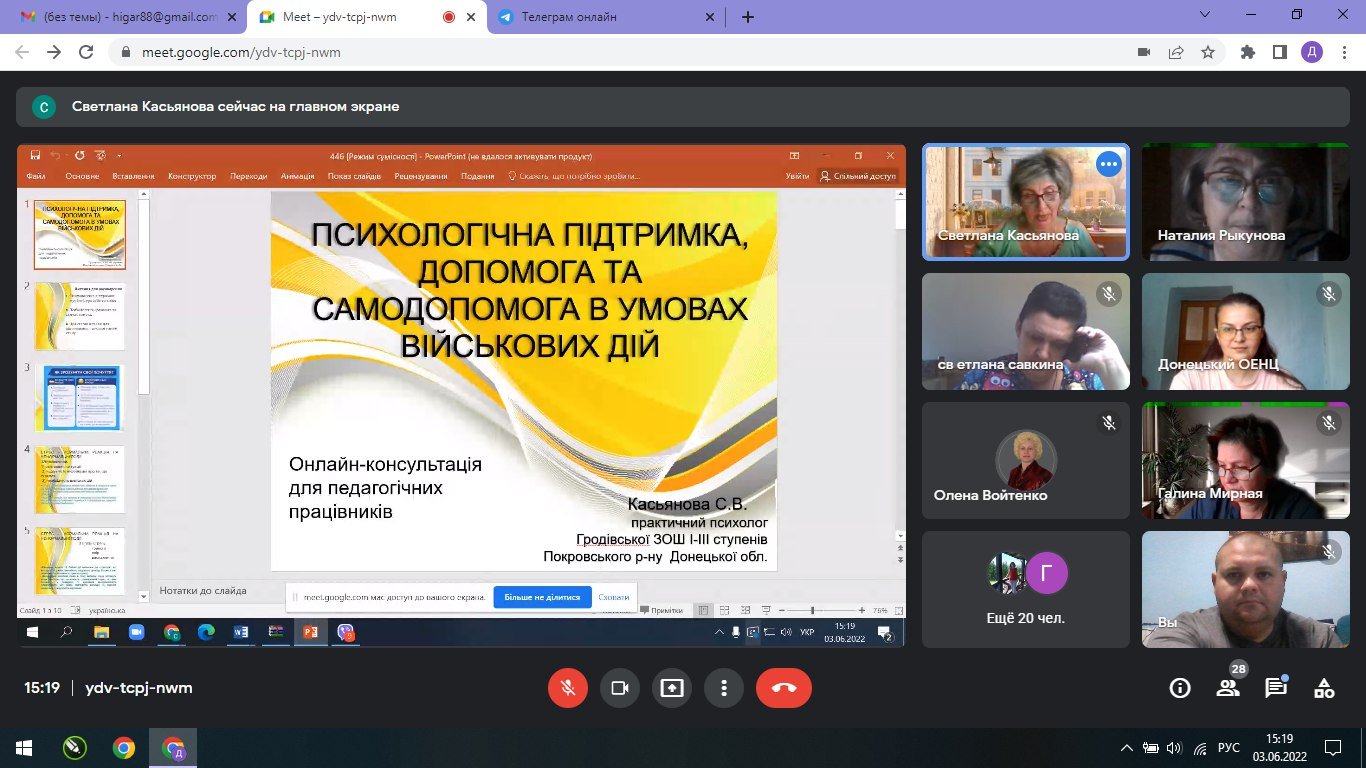Image resolution: width=1366 pixels, height=768 pixels.
Task: Select the Галина Мирная video tile
Action: tap(1246, 460)
